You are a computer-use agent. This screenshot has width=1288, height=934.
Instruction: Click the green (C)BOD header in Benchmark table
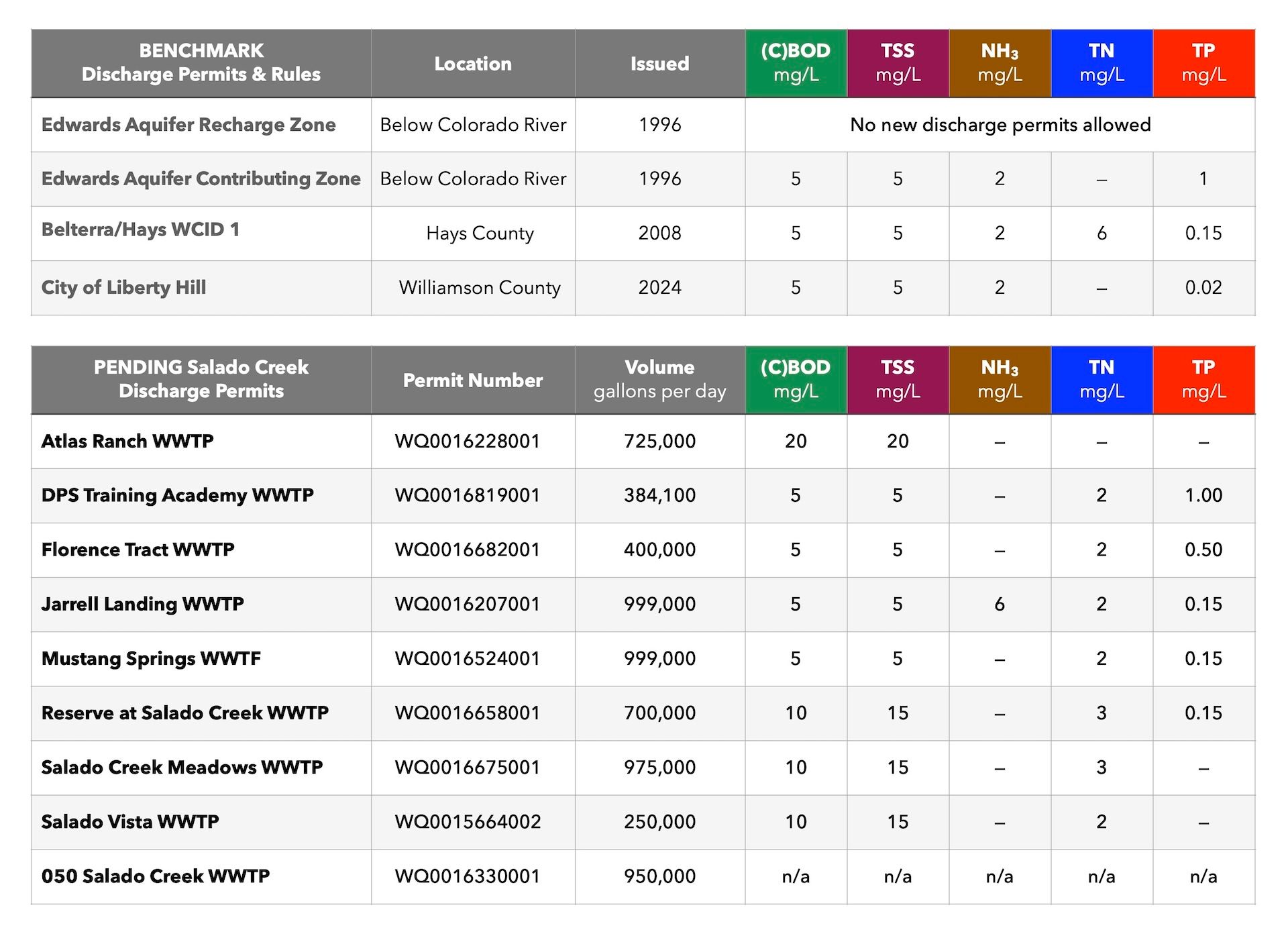(796, 63)
